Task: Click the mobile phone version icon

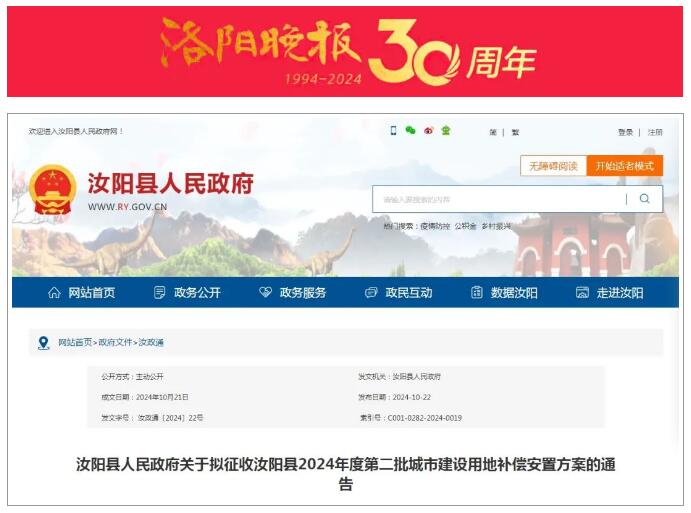Action: coord(393,131)
